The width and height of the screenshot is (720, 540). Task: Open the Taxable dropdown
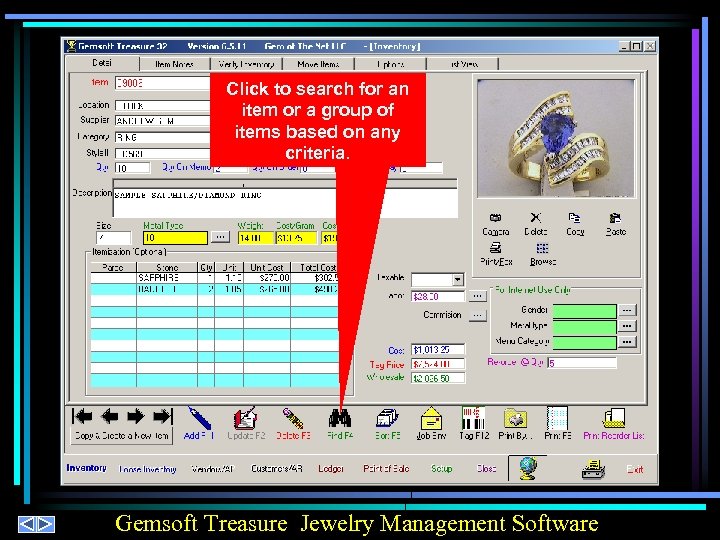click(457, 280)
